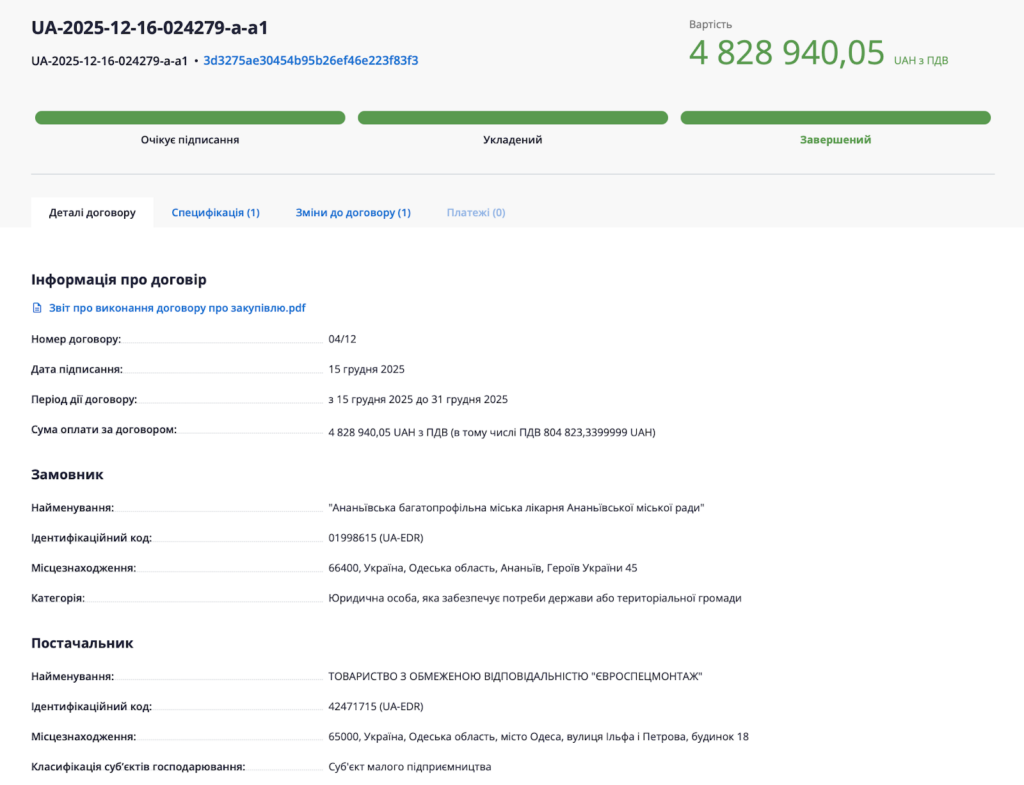Click the Укладений status label
Screen dimensions: 1024x785
pos(512,140)
